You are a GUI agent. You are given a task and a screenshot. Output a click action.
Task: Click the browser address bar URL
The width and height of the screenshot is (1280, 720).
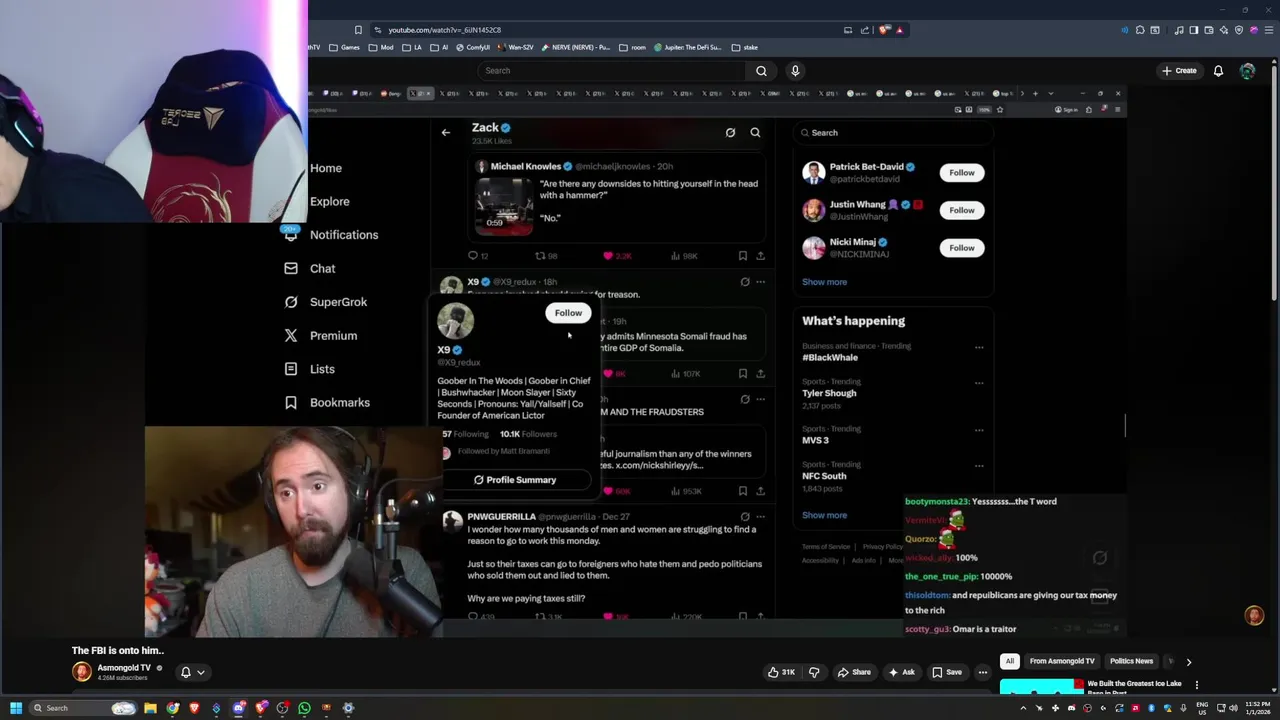444,30
